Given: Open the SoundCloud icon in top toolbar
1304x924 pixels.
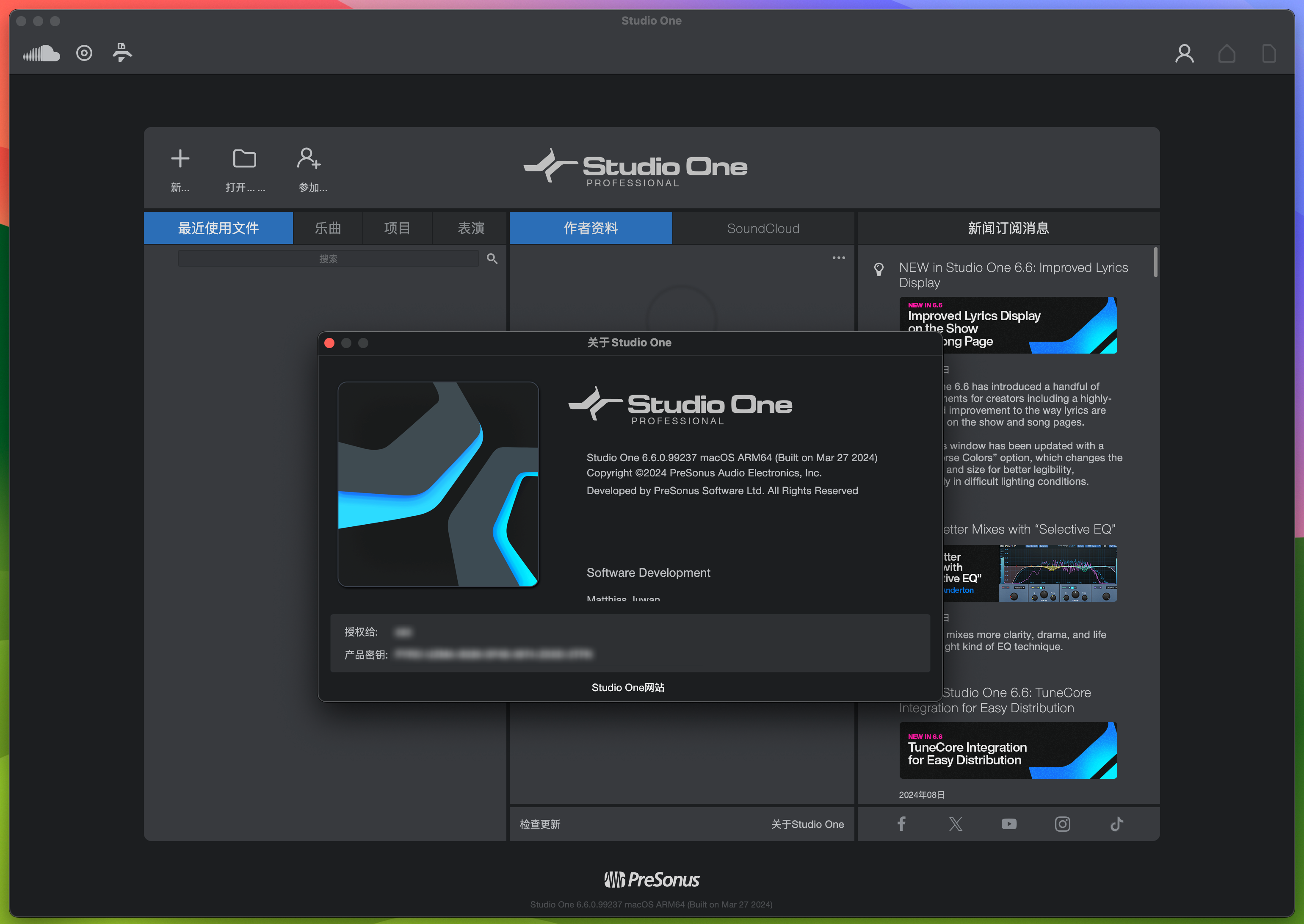Looking at the screenshot, I should tap(41, 53).
